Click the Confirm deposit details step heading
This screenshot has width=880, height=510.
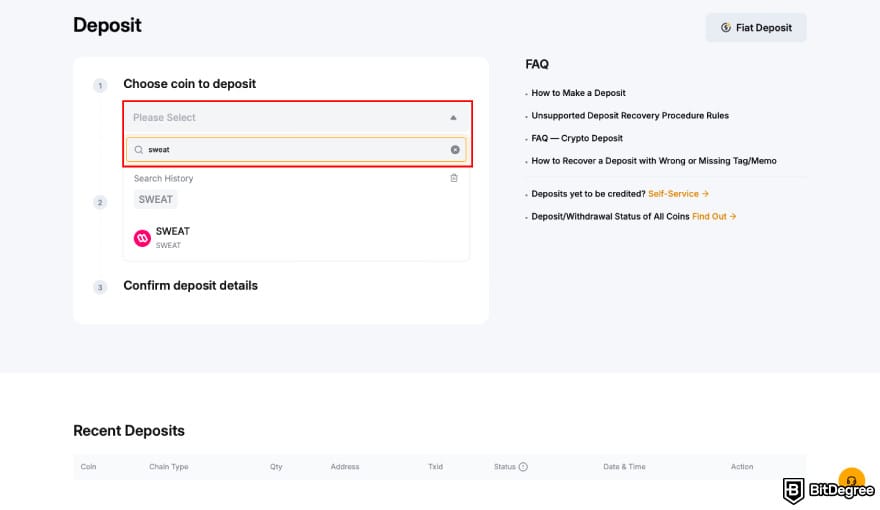click(190, 286)
